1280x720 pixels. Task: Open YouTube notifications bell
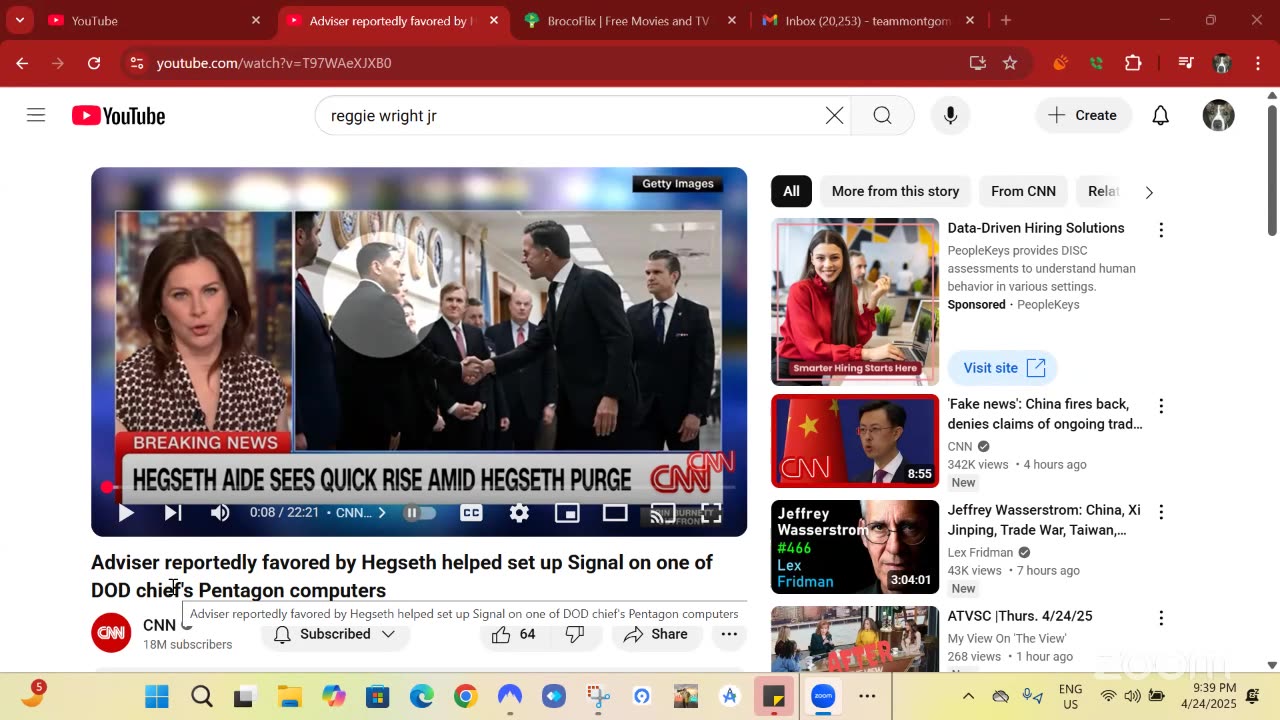(1160, 116)
